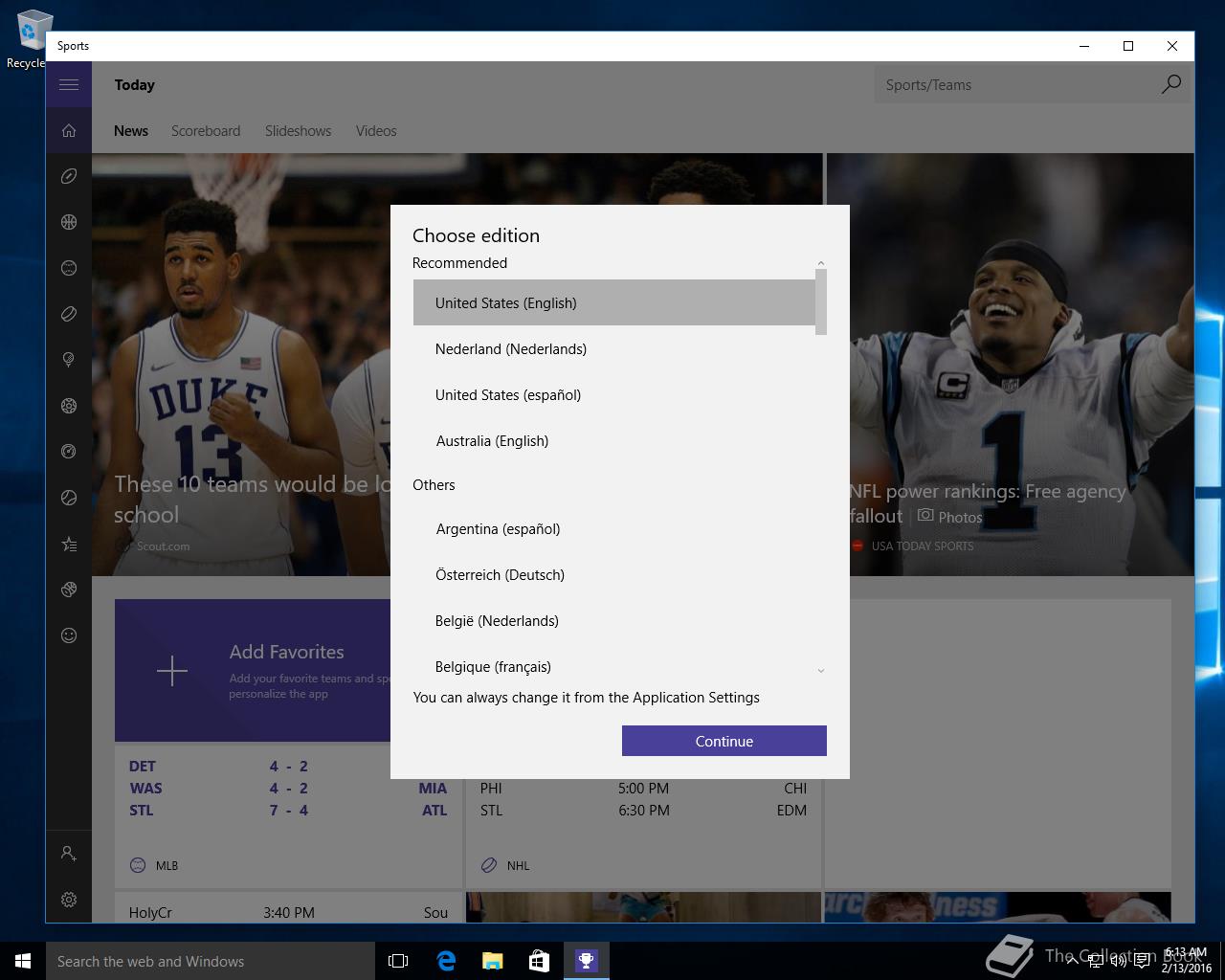Click the taskbar clock showing 6:13 AM
Viewport: 1225px width, 980px height.
coord(1187,961)
